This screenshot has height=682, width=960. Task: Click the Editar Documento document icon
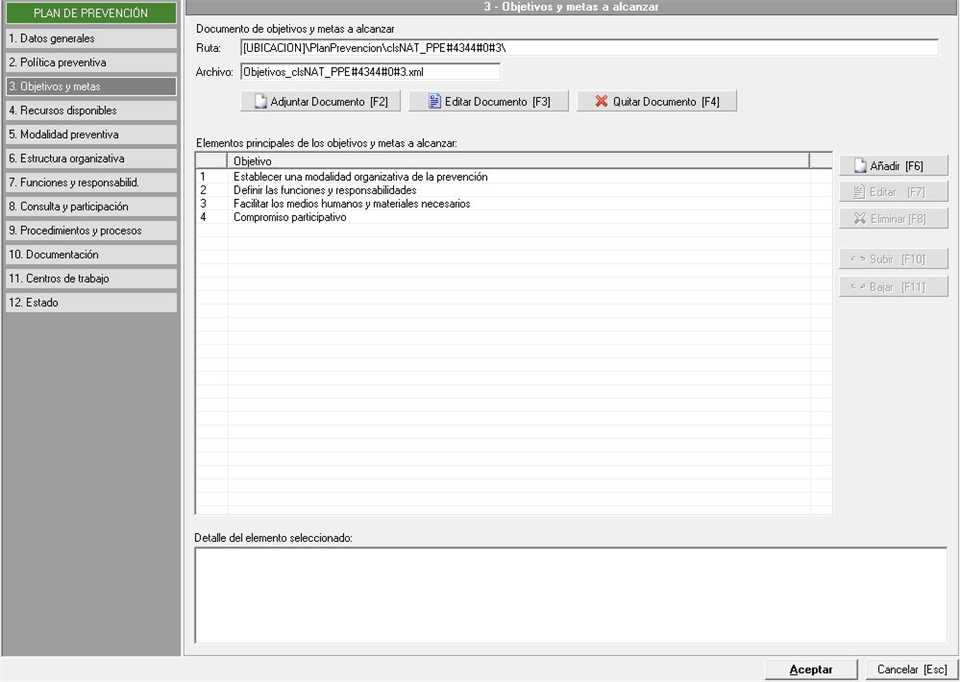pos(435,102)
